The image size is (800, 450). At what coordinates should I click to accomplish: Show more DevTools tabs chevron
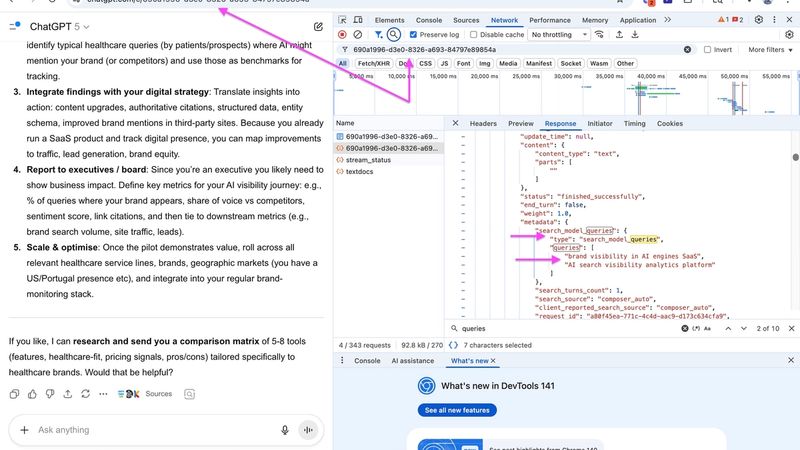pos(667,20)
